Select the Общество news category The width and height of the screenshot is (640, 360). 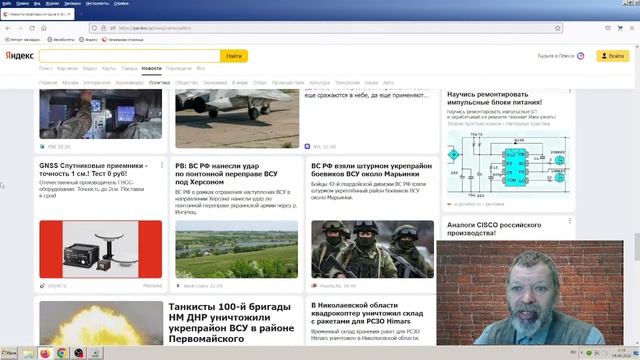coord(186,83)
